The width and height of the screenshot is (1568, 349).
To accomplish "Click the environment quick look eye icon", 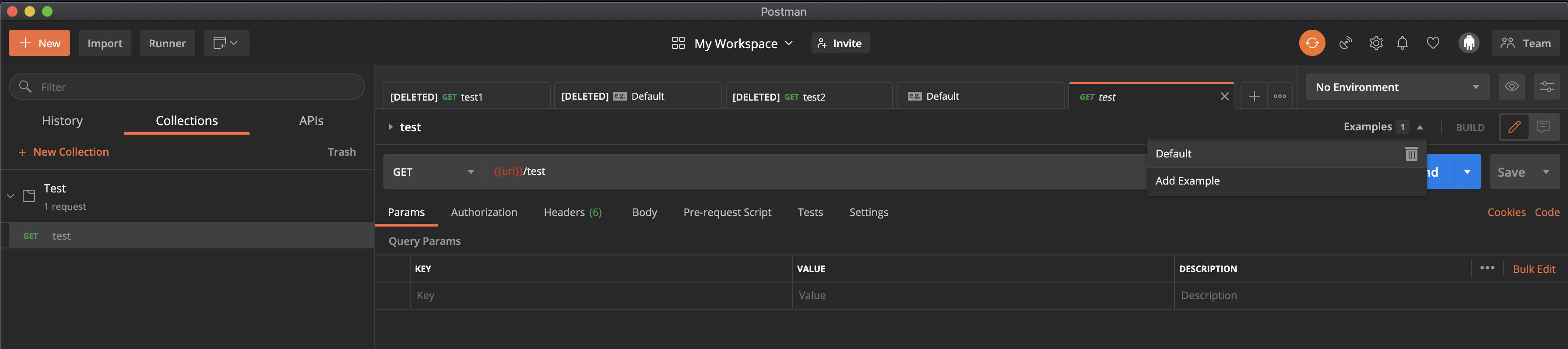I will coord(1512,87).
